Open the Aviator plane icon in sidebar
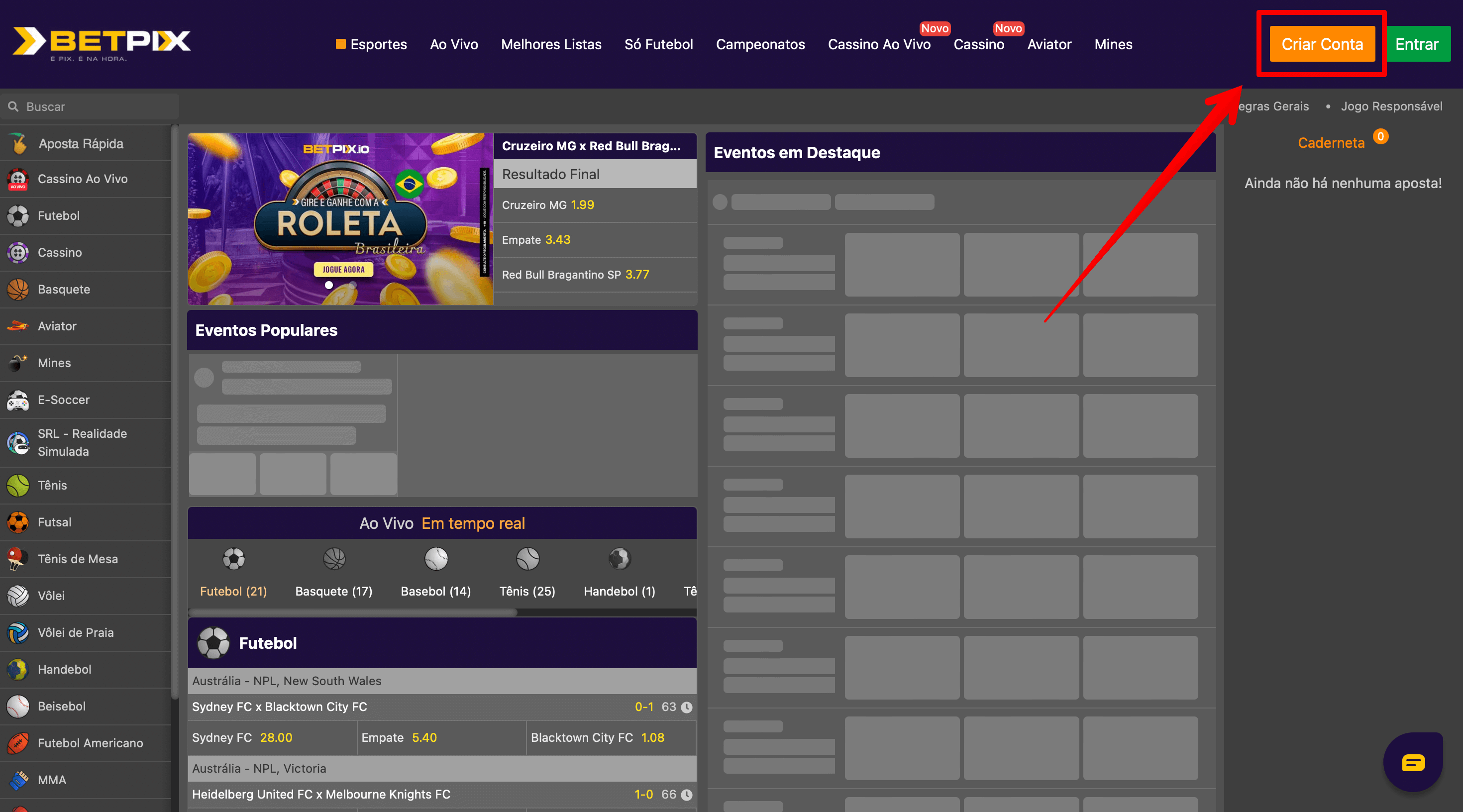 pos(18,326)
